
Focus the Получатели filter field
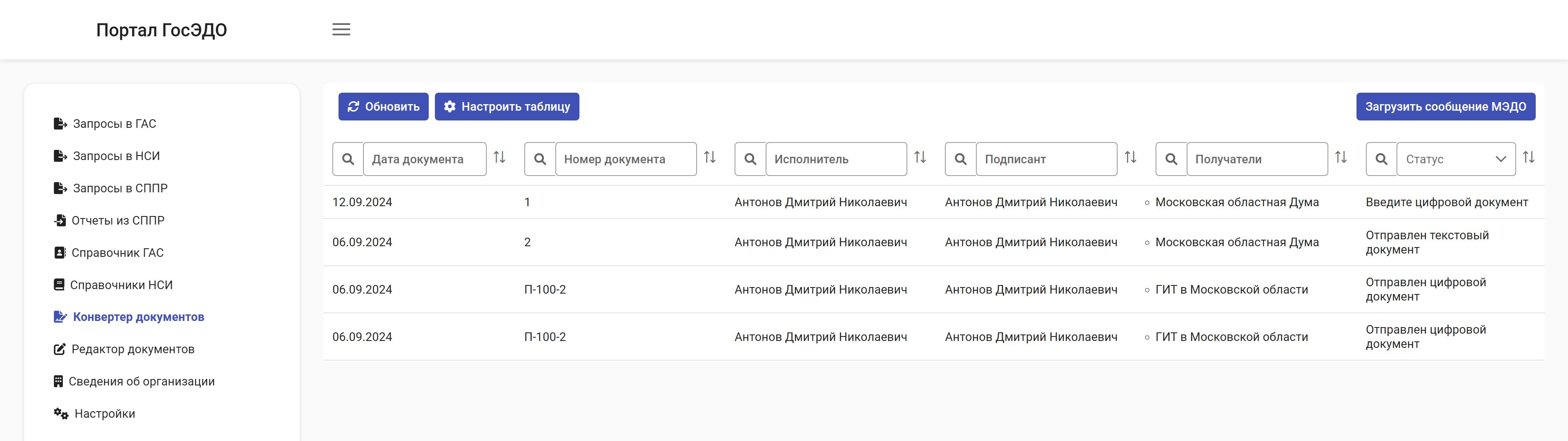tap(1257, 159)
